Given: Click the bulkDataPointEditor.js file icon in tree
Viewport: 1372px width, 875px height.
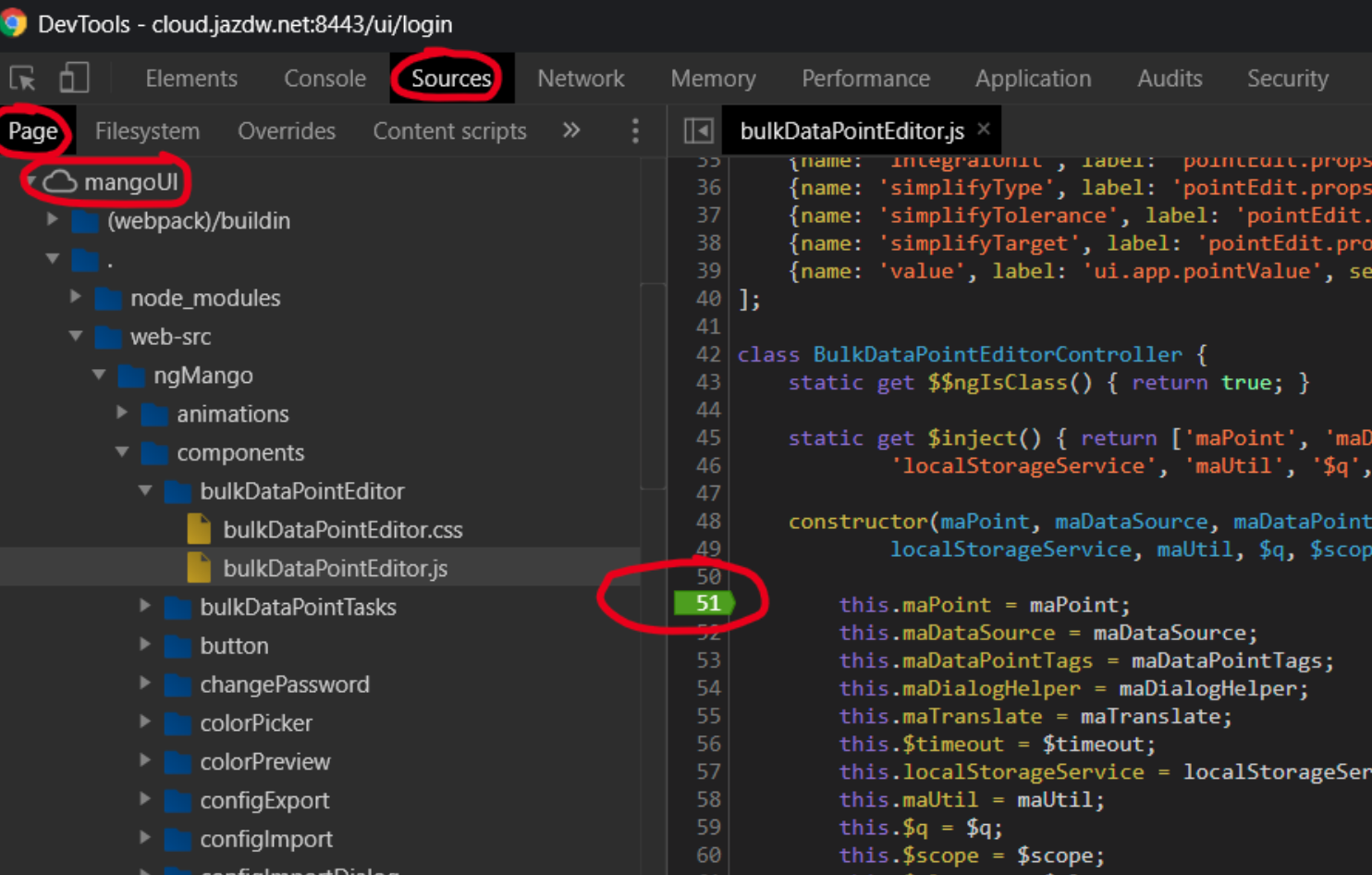Looking at the screenshot, I should tap(199, 568).
